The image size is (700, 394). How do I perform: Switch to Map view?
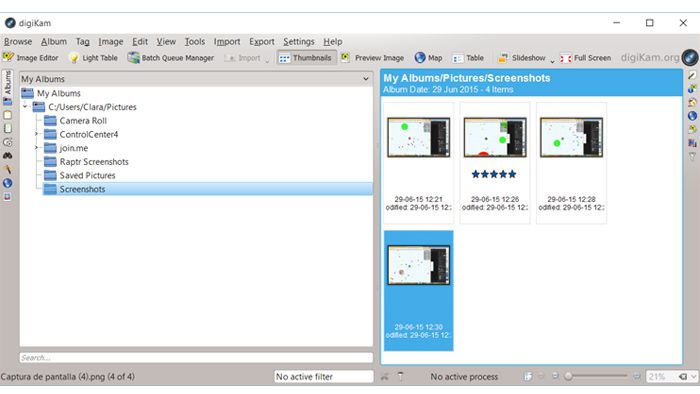(x=428, y=58)
